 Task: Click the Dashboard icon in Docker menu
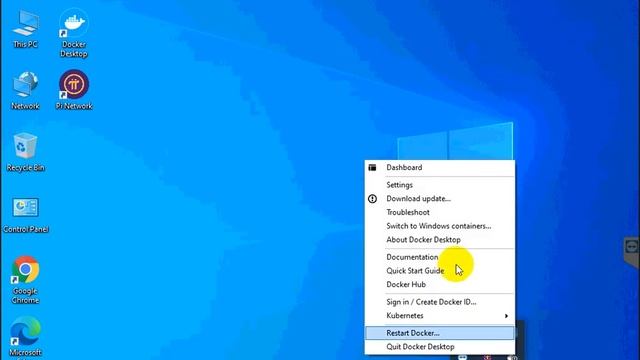pyautogui.click(x=372, y=167)
